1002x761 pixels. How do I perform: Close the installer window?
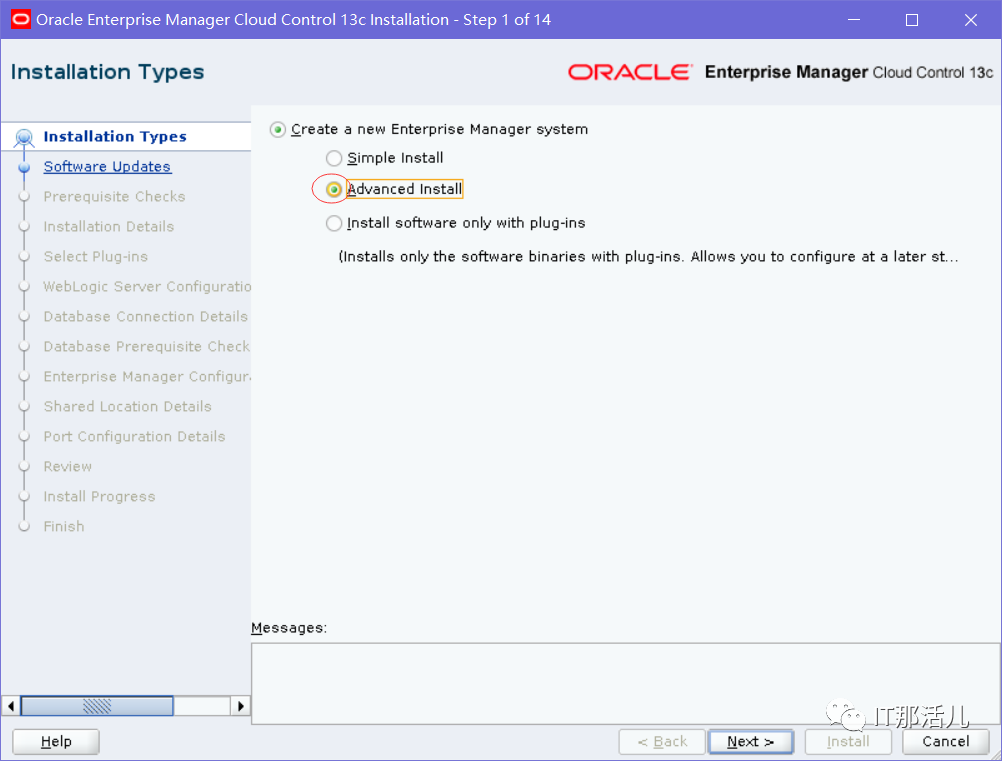[x=971, y=20]
